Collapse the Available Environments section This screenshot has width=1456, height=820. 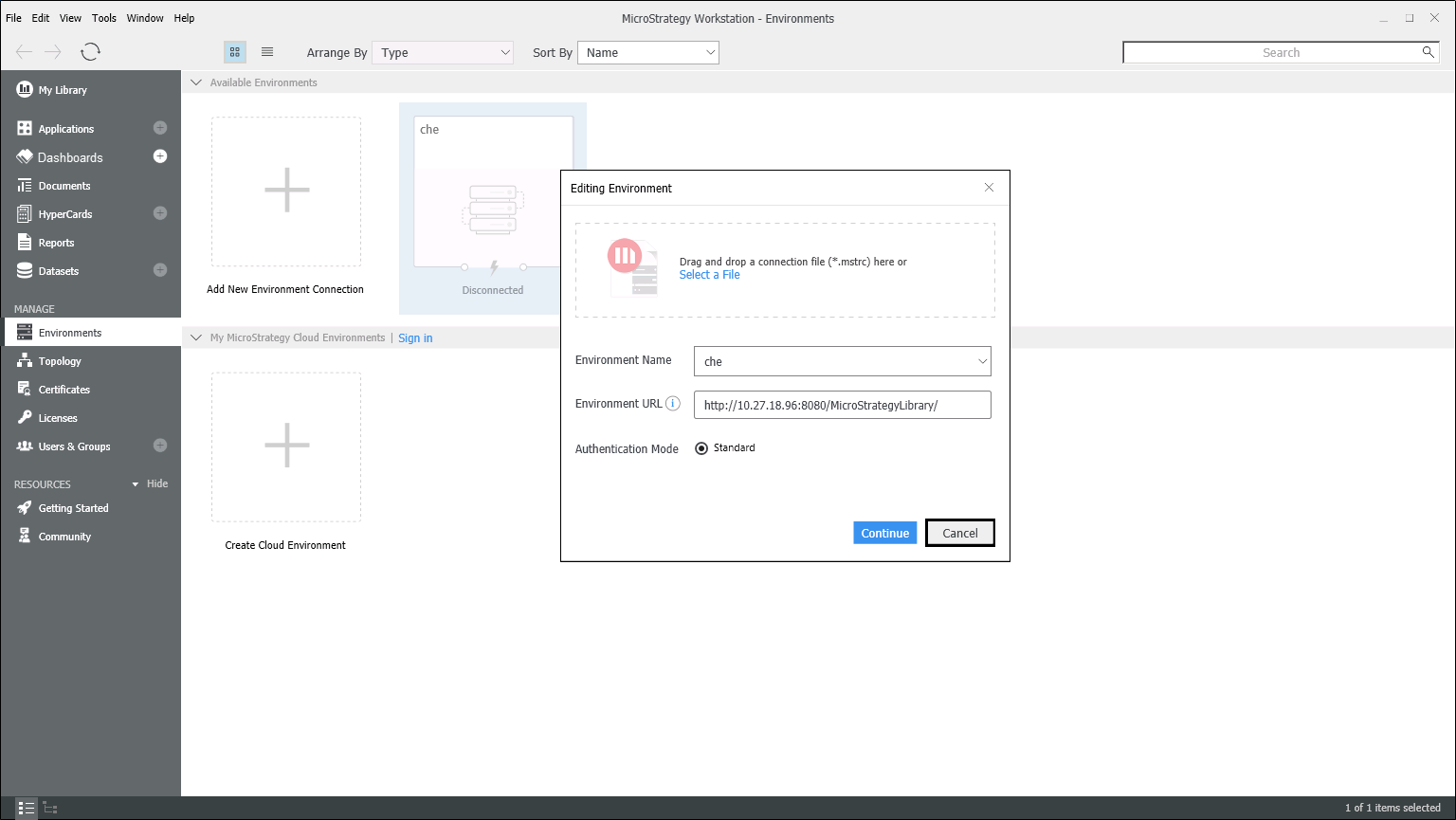coord(197,82)
